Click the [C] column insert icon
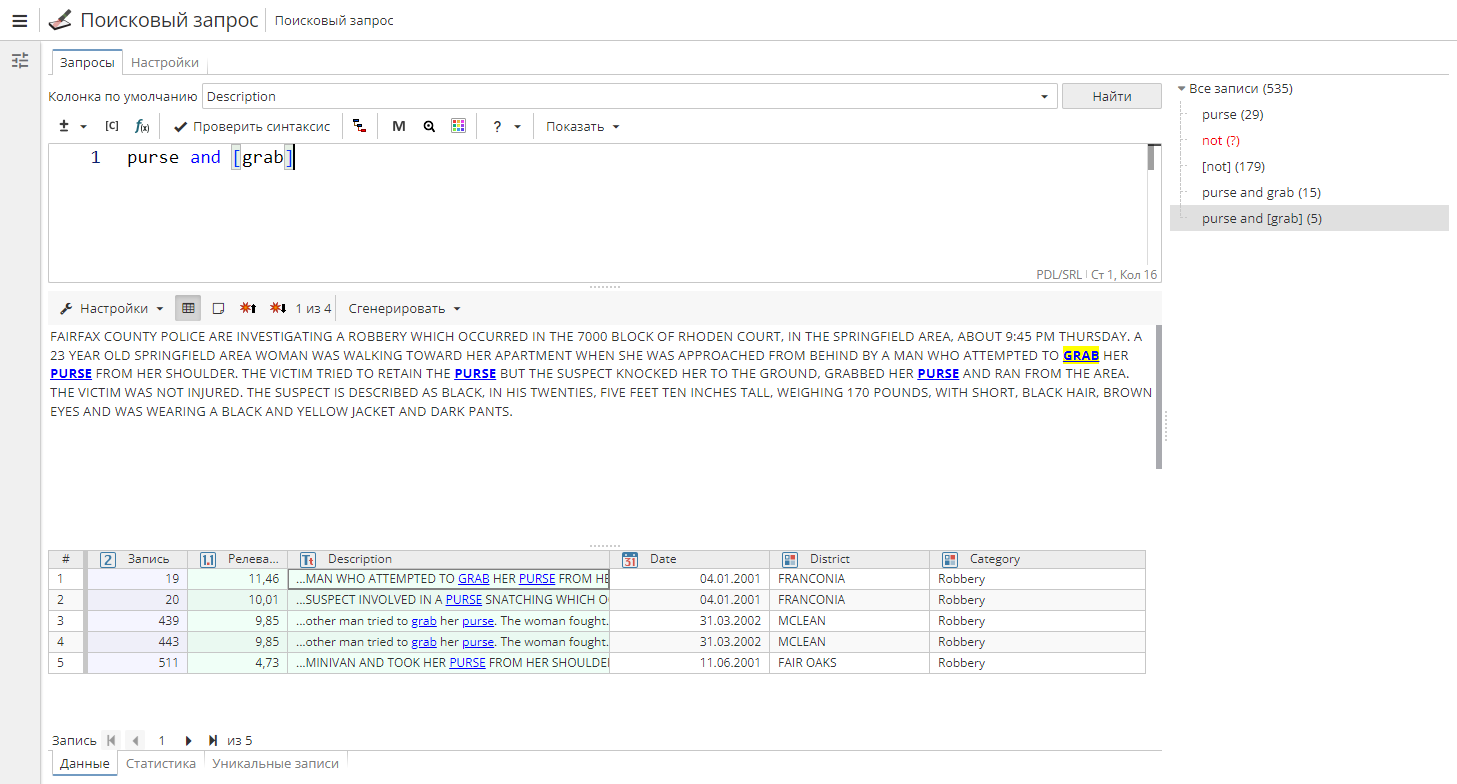The height and width of the screenshot is (784, 1457). 111,126
